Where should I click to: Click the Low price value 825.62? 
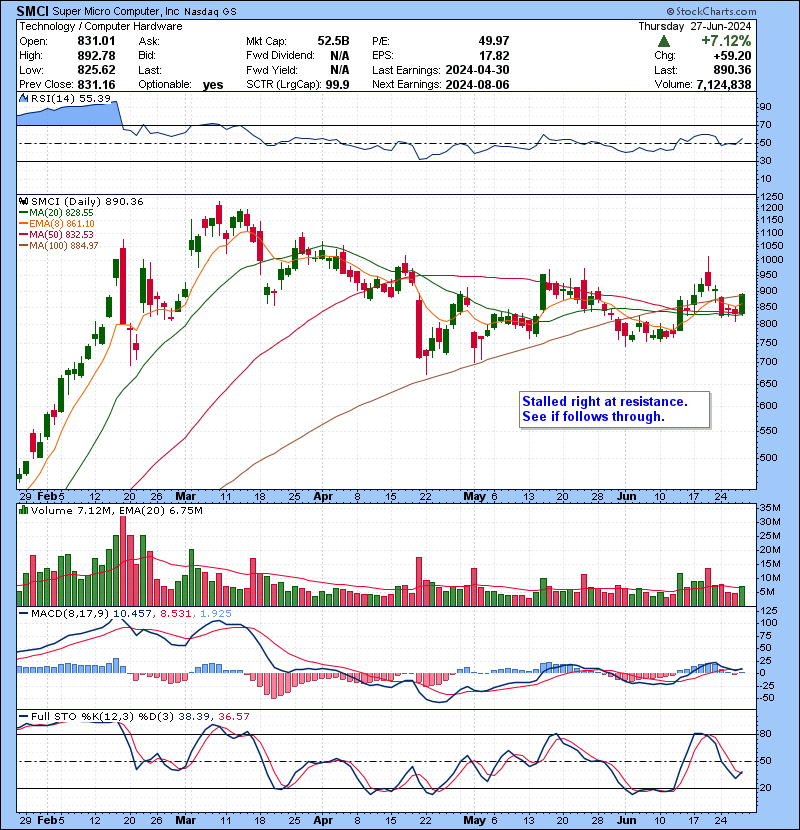click(x=96, y=70)
